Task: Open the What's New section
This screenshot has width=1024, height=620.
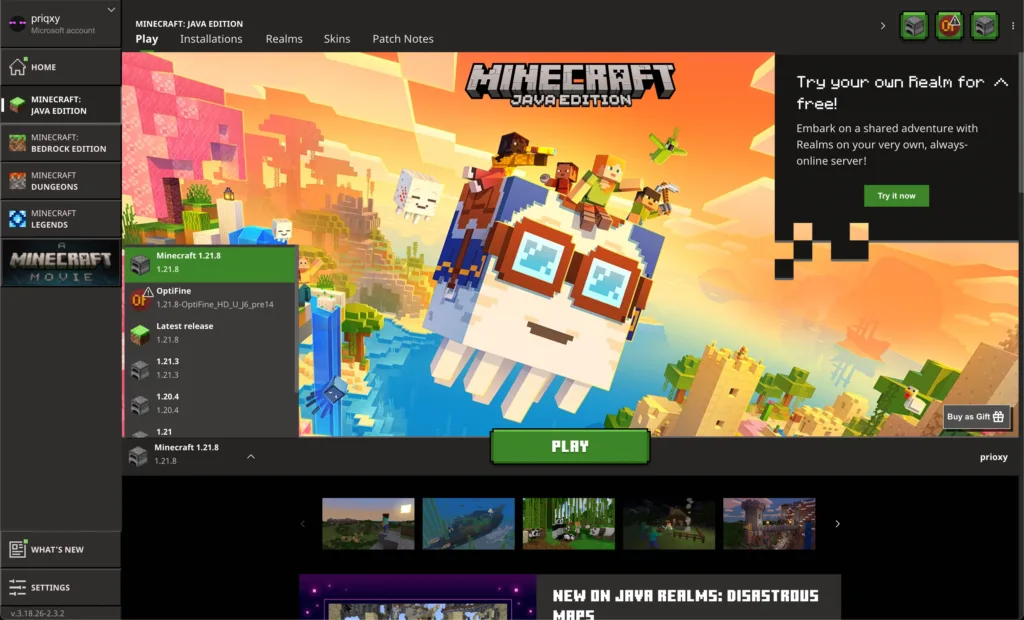Action: tap(60, 550)
